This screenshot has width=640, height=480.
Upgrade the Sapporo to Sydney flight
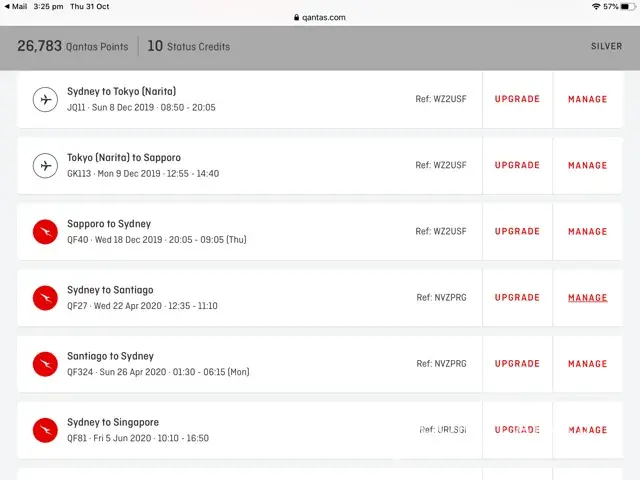point(517,232)
